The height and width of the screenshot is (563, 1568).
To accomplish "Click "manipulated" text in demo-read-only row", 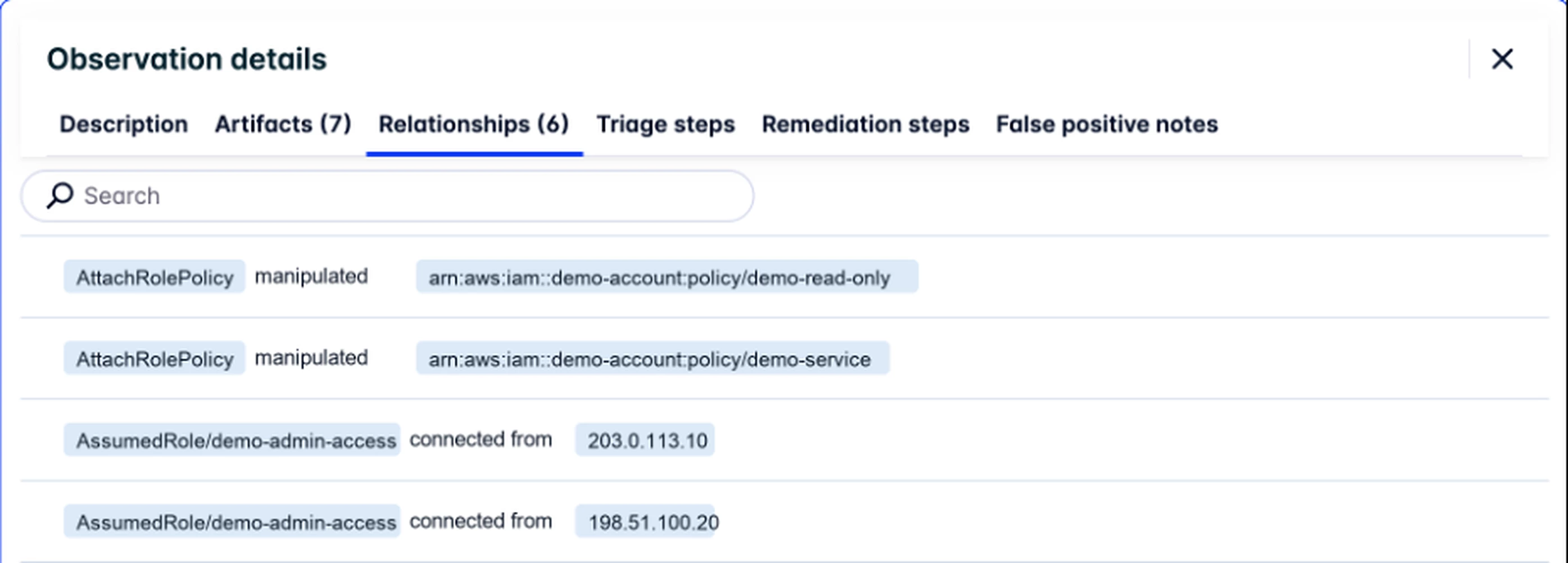I will (311, 276).
